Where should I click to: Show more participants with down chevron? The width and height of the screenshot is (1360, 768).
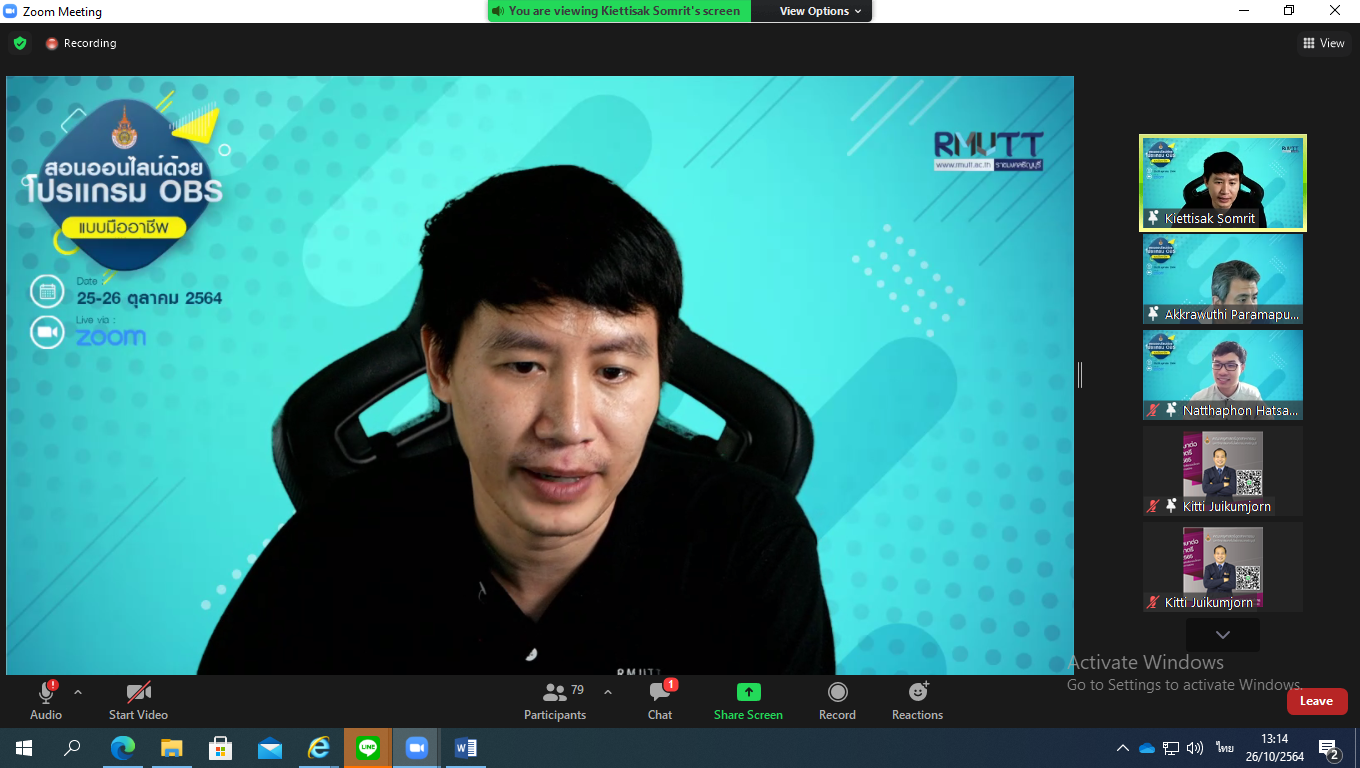pos(1223,635)
